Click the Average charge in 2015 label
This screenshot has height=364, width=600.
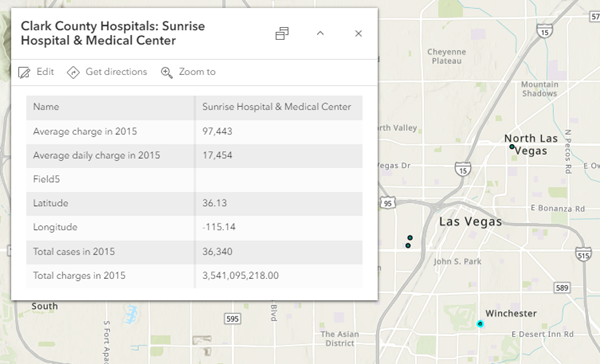tap(85, 131)
